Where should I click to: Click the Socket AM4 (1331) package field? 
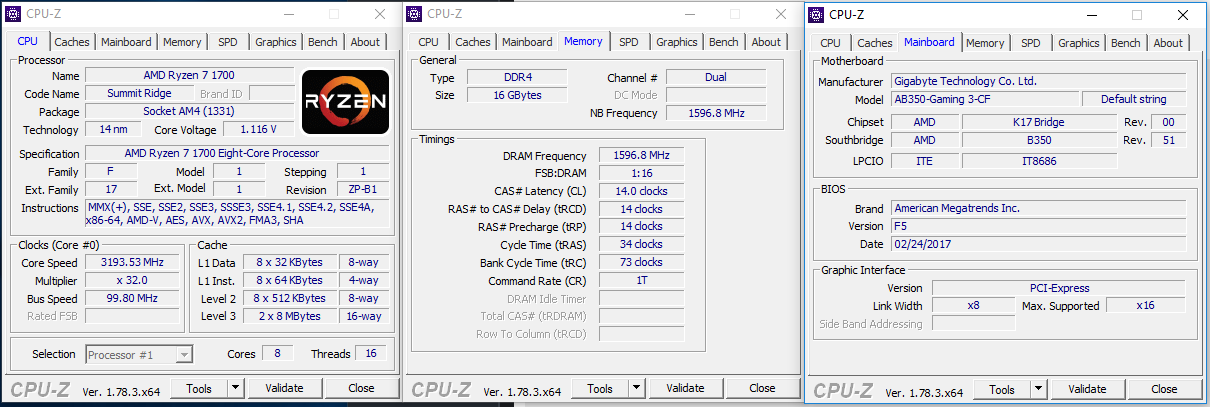(189, 112)
